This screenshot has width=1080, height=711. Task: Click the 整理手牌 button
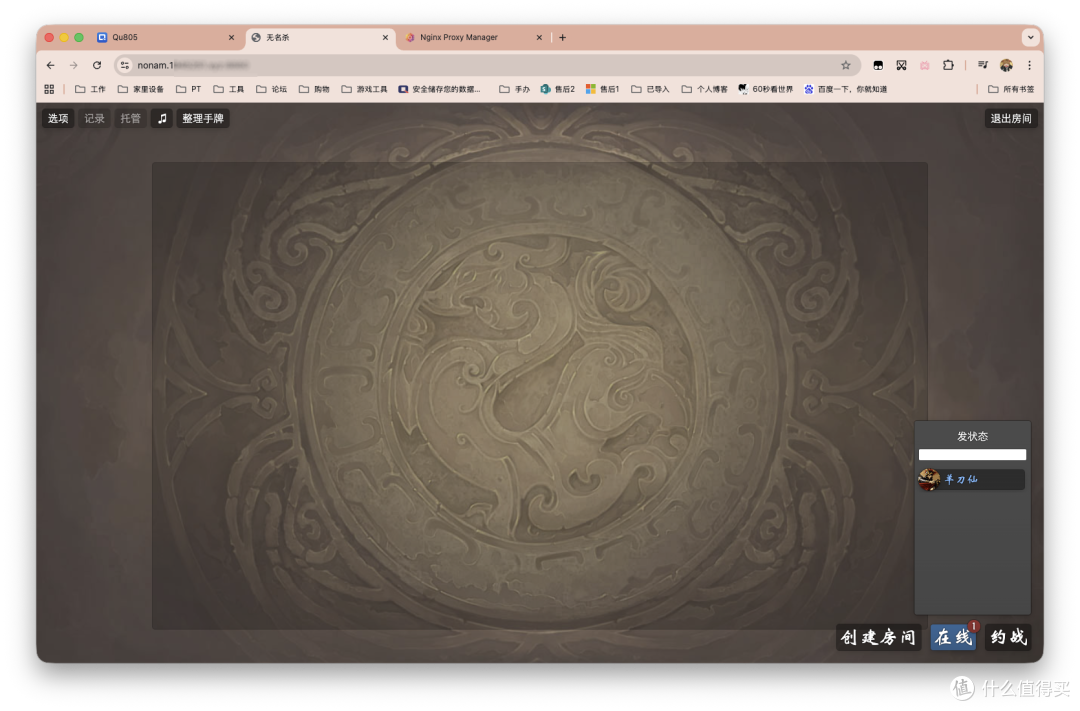tap(203, 118)
